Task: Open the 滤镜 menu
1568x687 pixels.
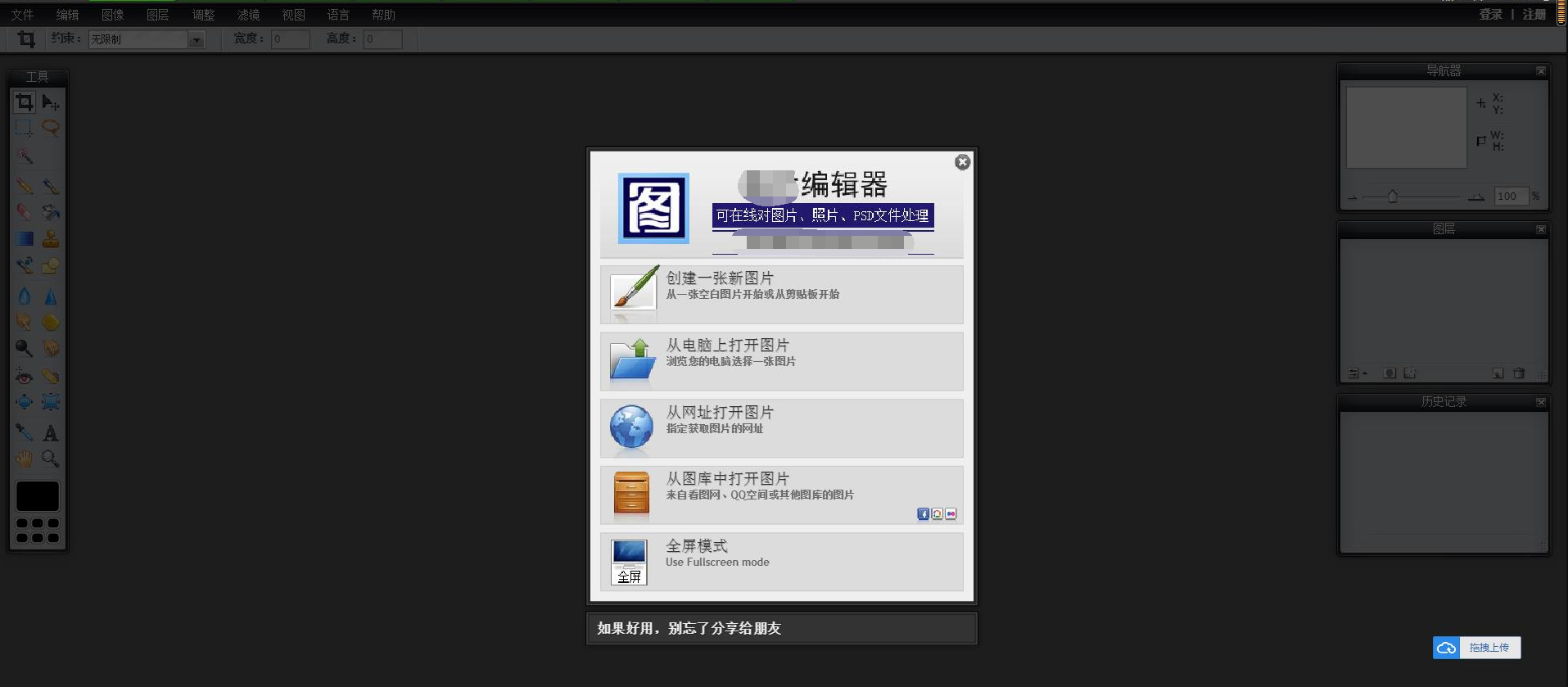Action: 248,15
